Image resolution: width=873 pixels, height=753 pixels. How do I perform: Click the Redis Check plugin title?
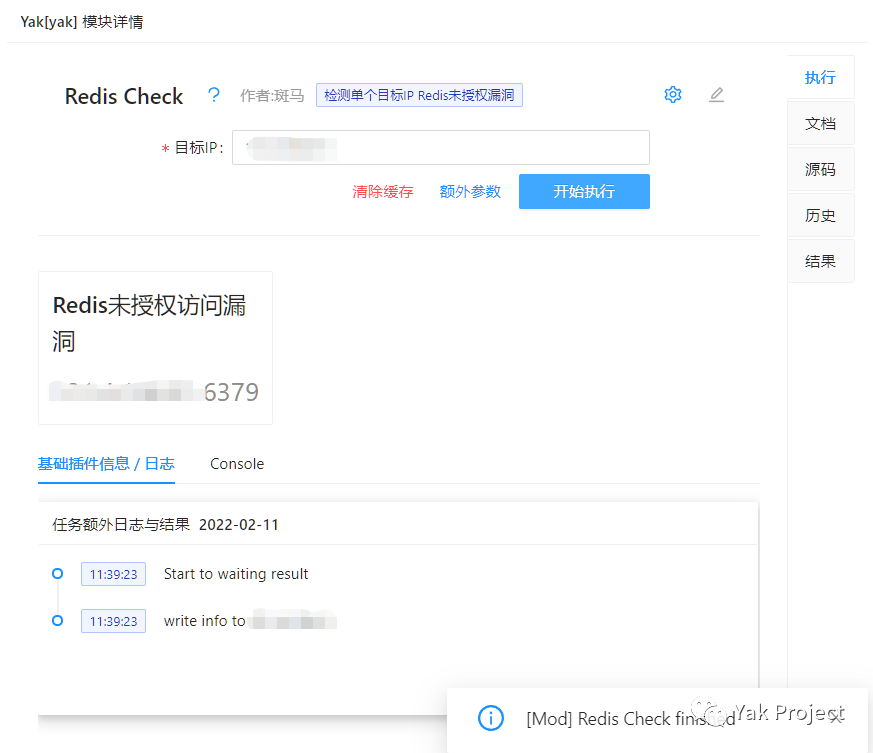(x=124, y=96)
